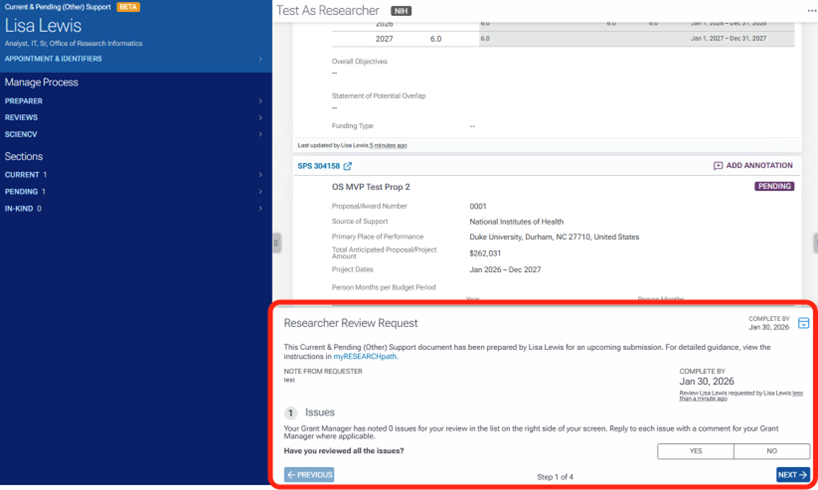Click the Add Annotation comment icon
The height and width of the screenshot is (490, 818).
[x=718, y=166]
